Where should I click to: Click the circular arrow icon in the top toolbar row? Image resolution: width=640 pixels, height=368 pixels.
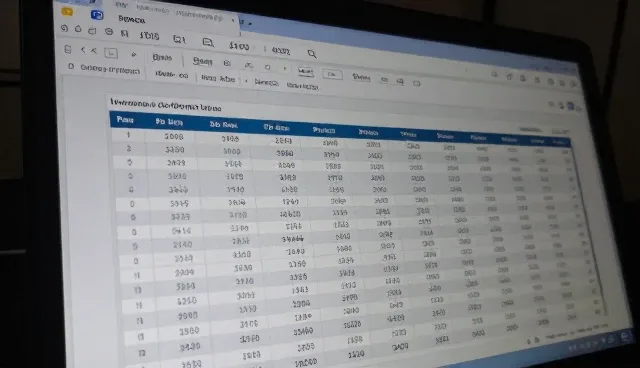[x=64, y=29]
